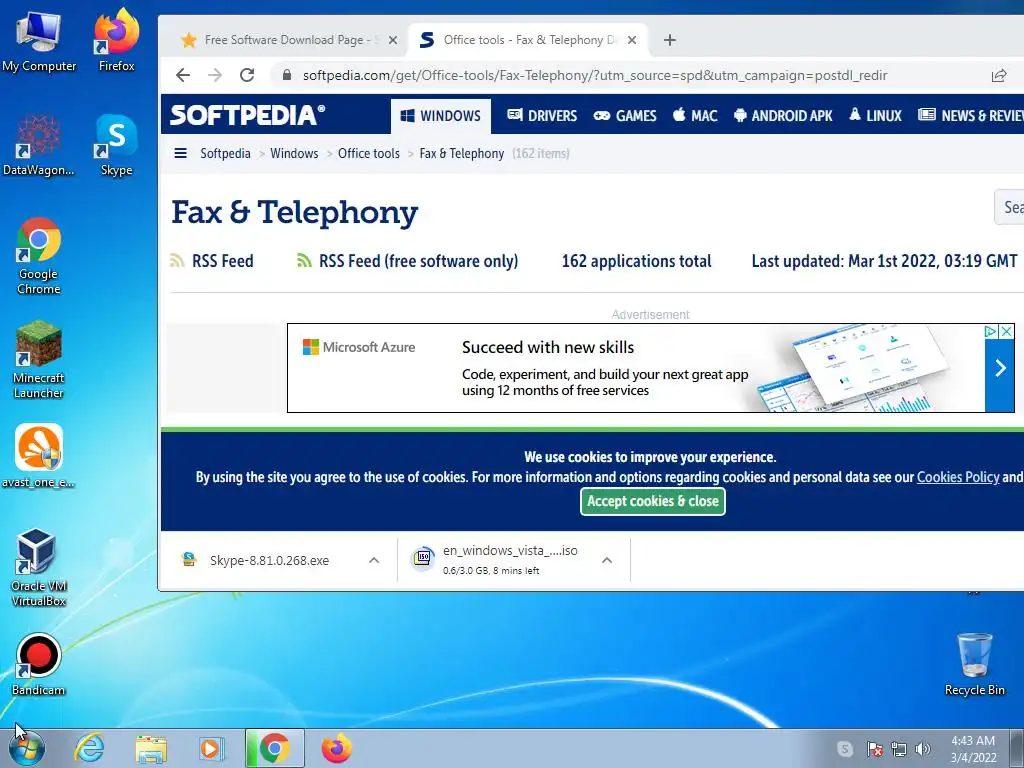Viewport: 1024px width, 768px height.
Task: Open Firefox from taskbar
Action: pos(337,748)
